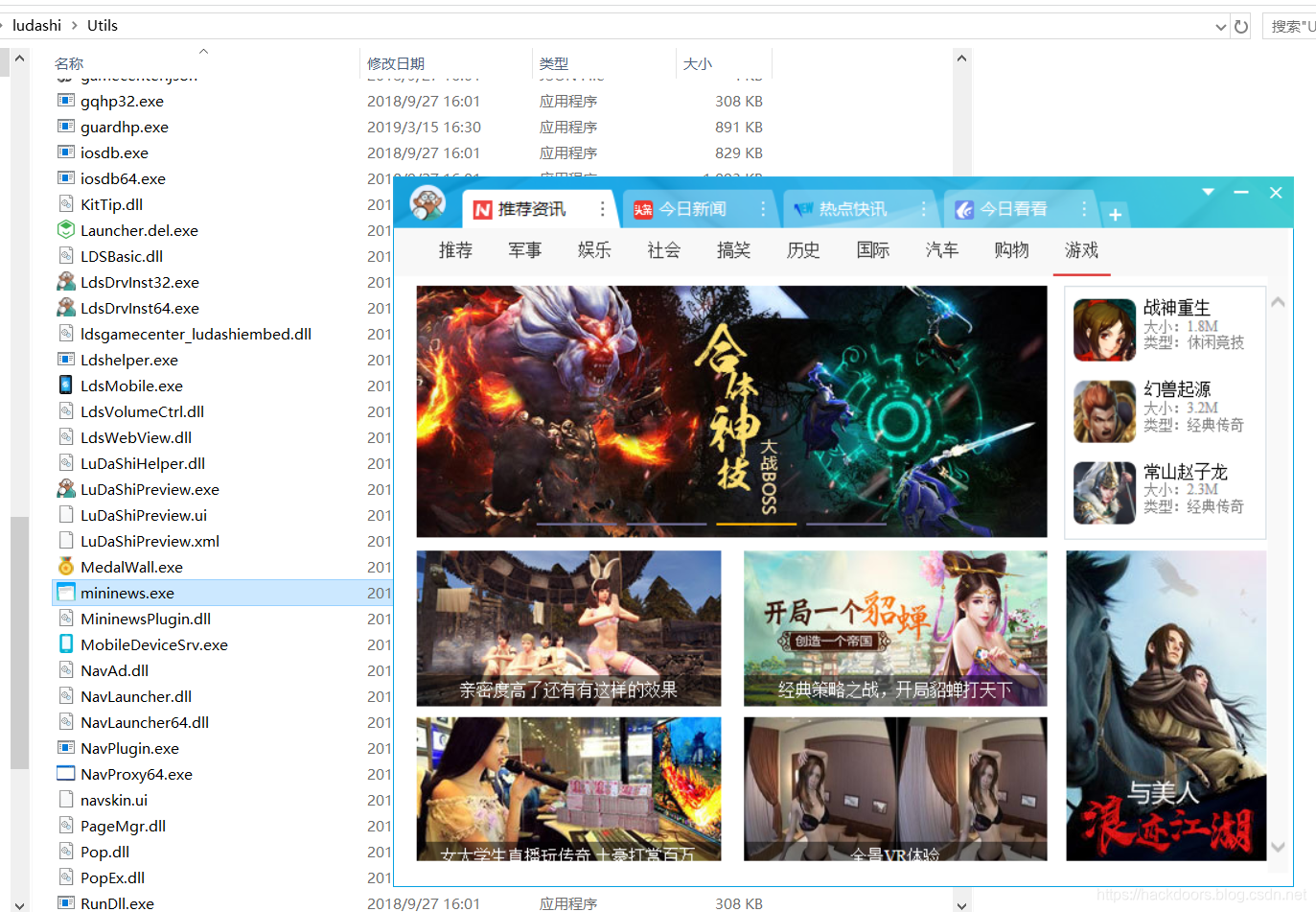Click the MedalWall.exe medal icon
The image size is (1316, 912).
point(66,567)
